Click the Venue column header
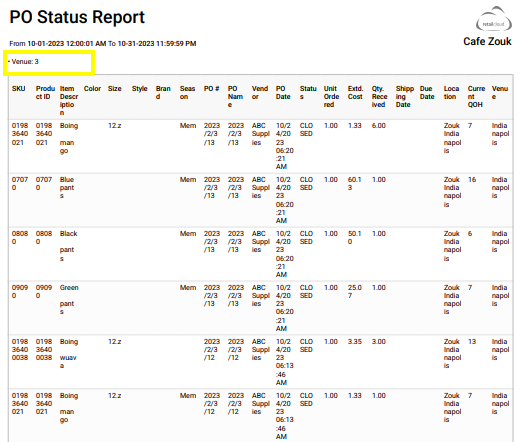The image size is (522, 442). (x=500, y=93)
